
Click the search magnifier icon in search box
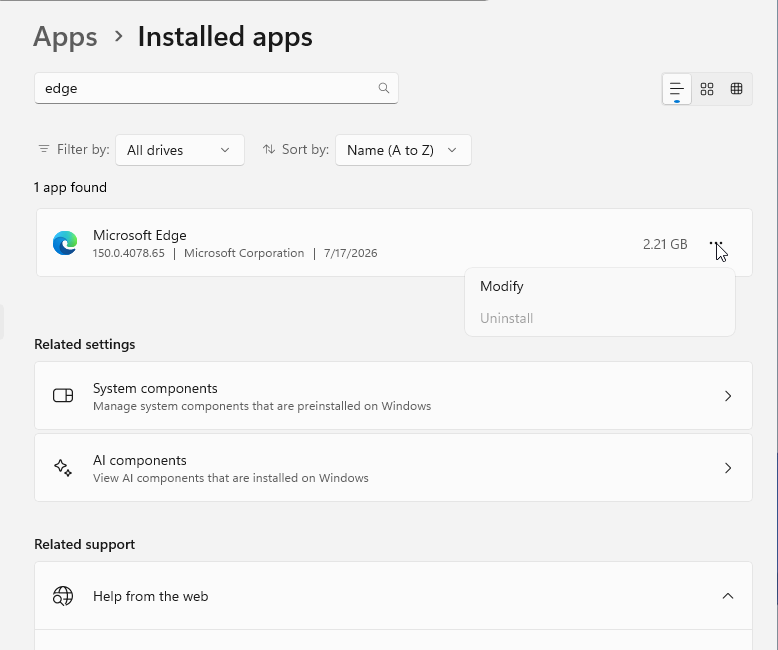click(x=384, y=88)
